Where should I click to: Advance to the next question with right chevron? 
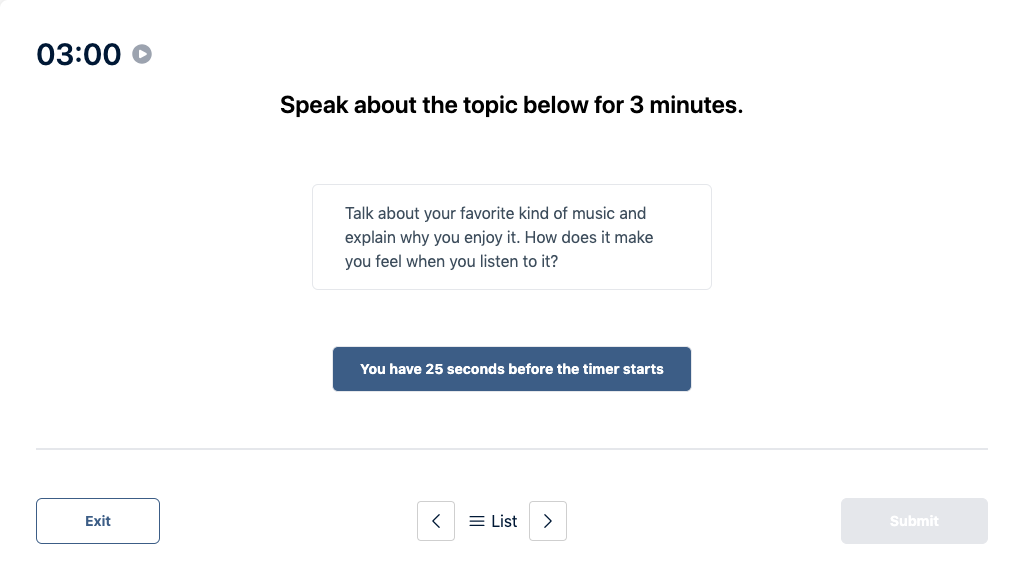click(x=547, y=521)
